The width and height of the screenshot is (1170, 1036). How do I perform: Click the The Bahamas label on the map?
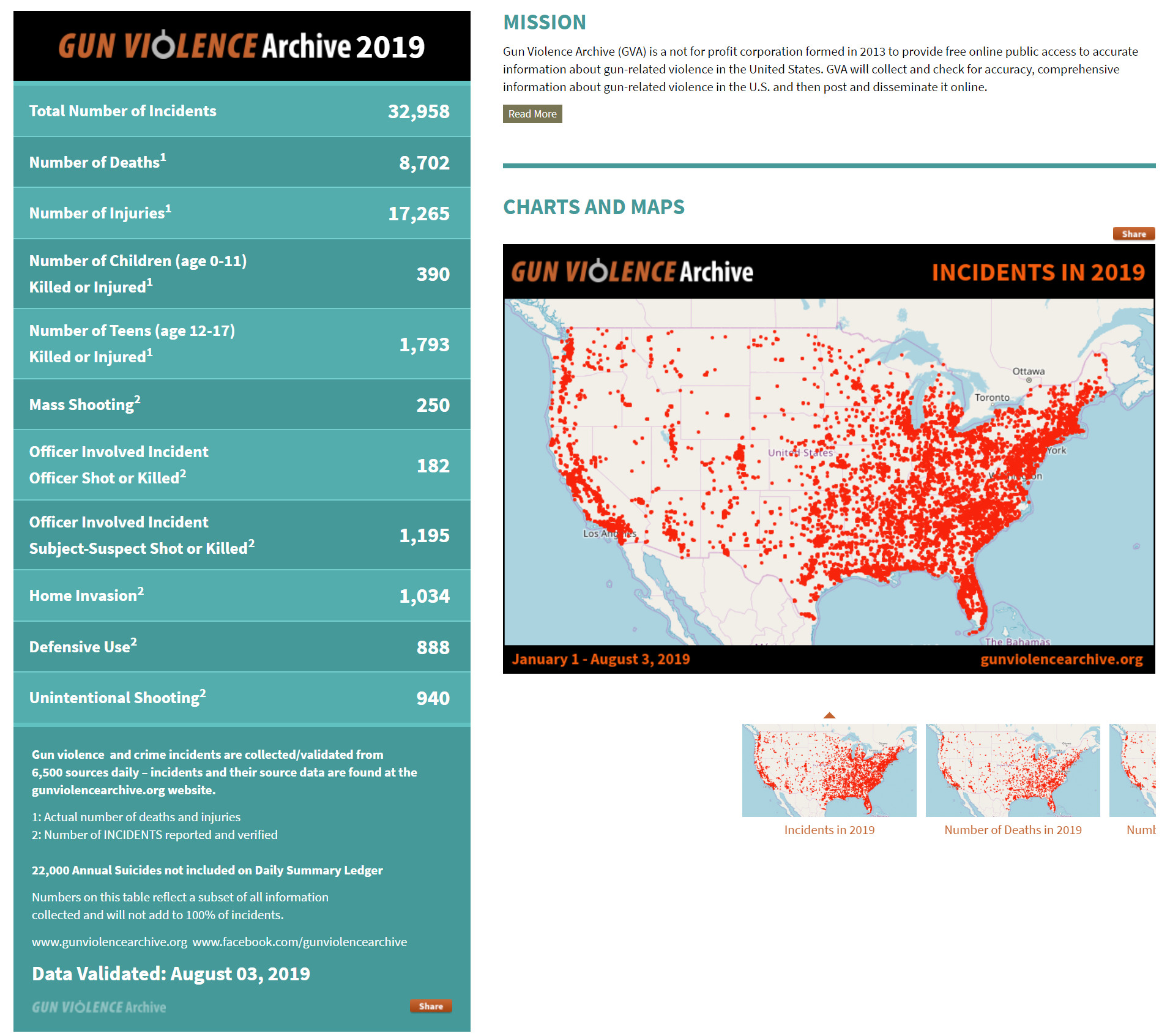(x=1018, y=642)
